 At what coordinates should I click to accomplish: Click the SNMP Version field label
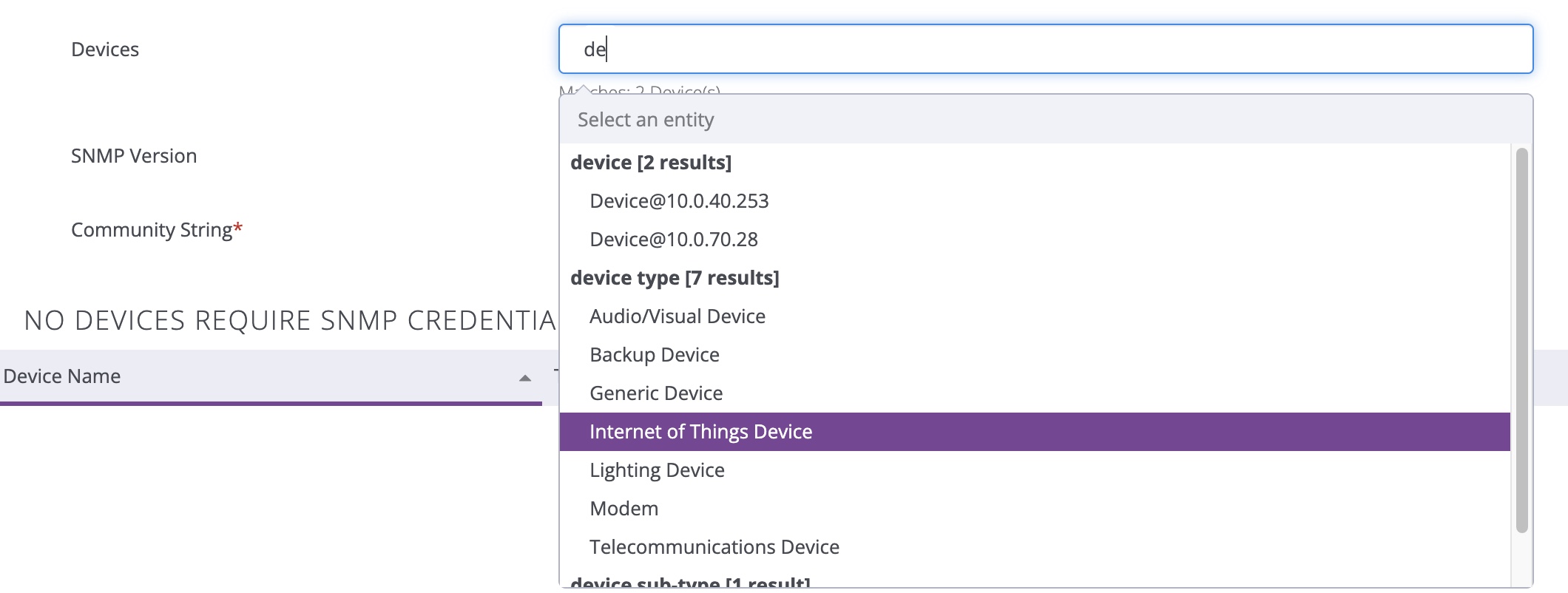(x=134, y=156)
